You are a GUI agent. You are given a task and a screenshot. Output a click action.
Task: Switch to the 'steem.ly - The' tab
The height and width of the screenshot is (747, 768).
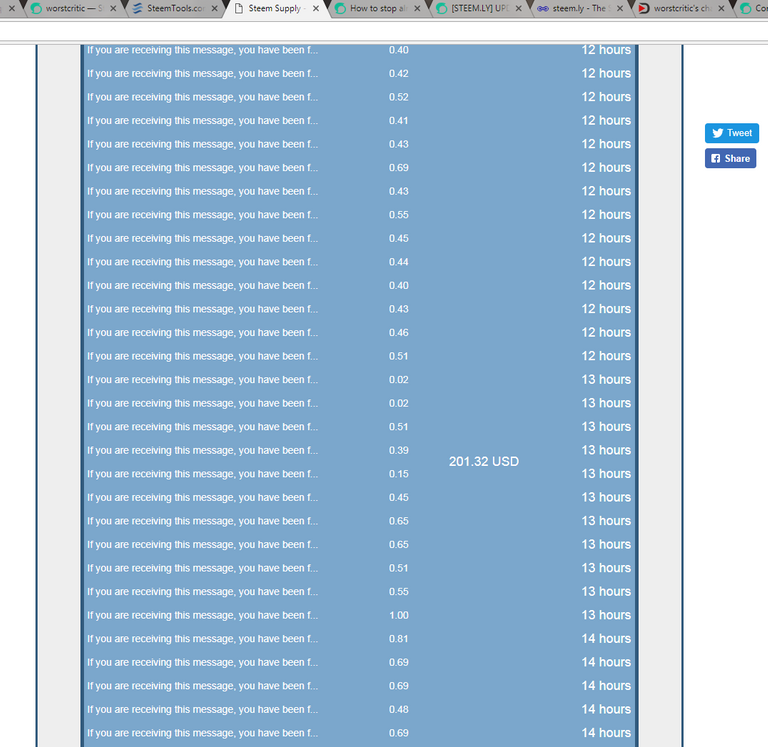pos(581,8)
